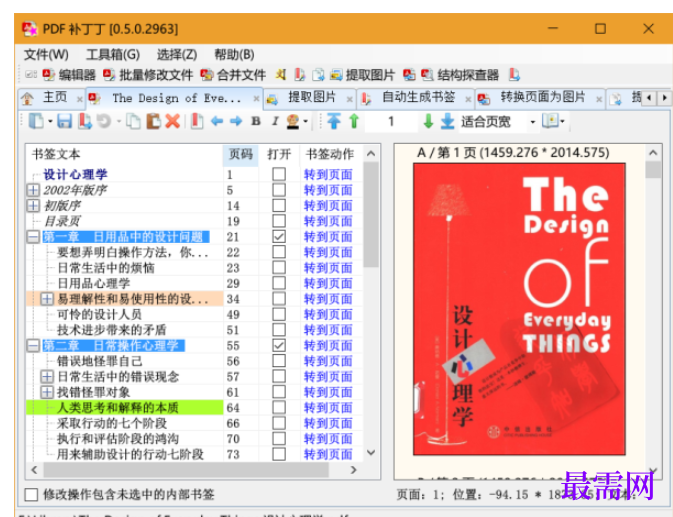Open the 编辑器 editor tool
The width and height of the screenshot is (673, 517).
pyautogui.click(x=69, y=75)
